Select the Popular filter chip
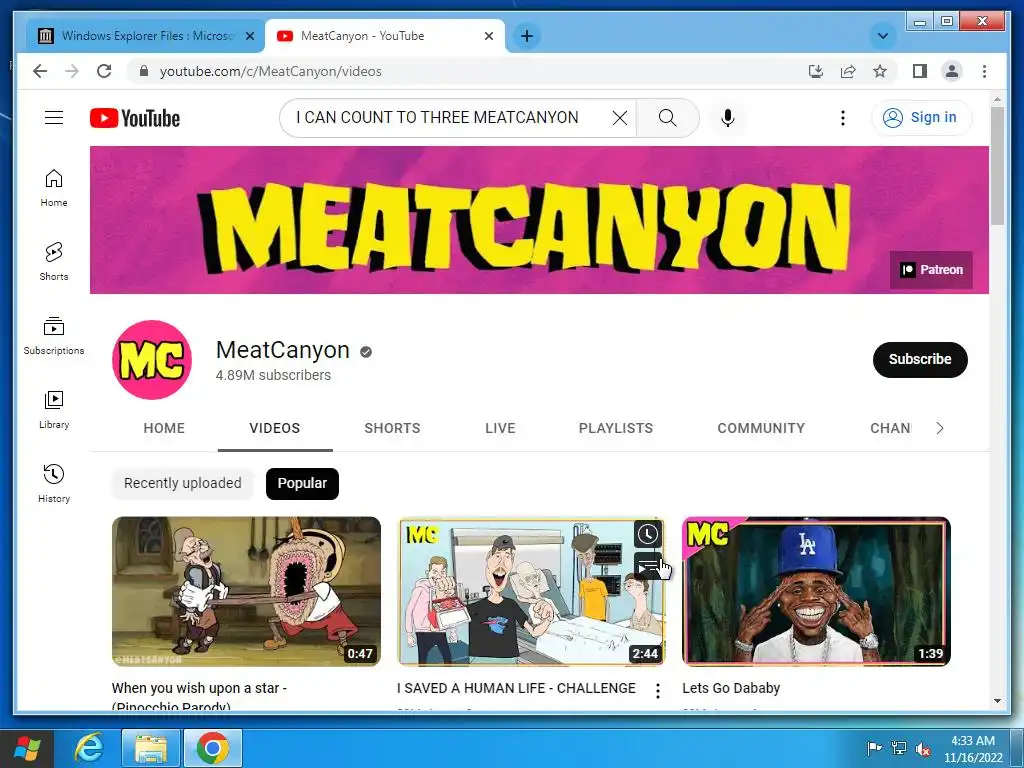Image resolution: width=1024 pixels, height=768 pixels. [302, 483]
